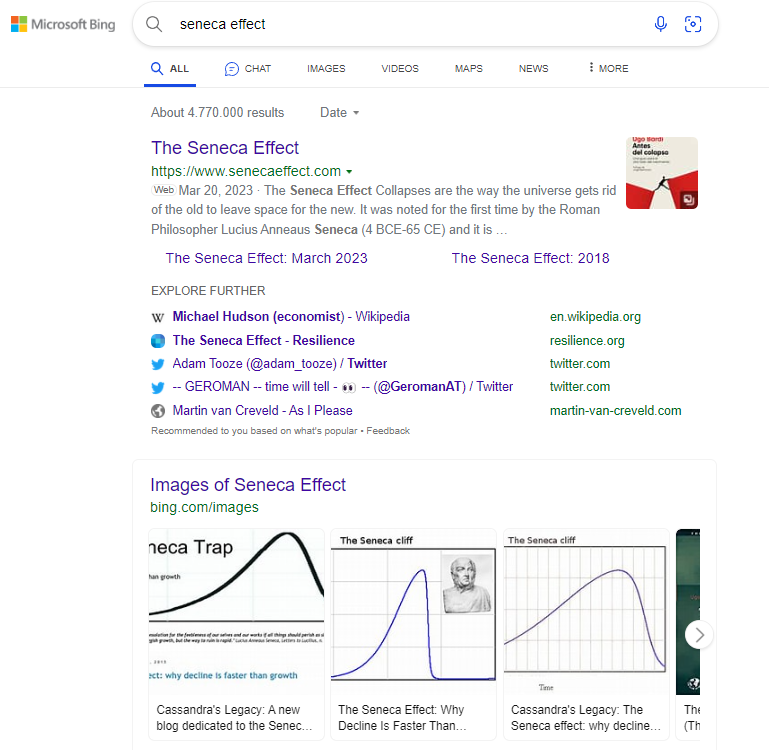Click the microphone voice search icon
Image resolution: width=769 pixels, height=750 pixels.
click(x=660, y=24)
